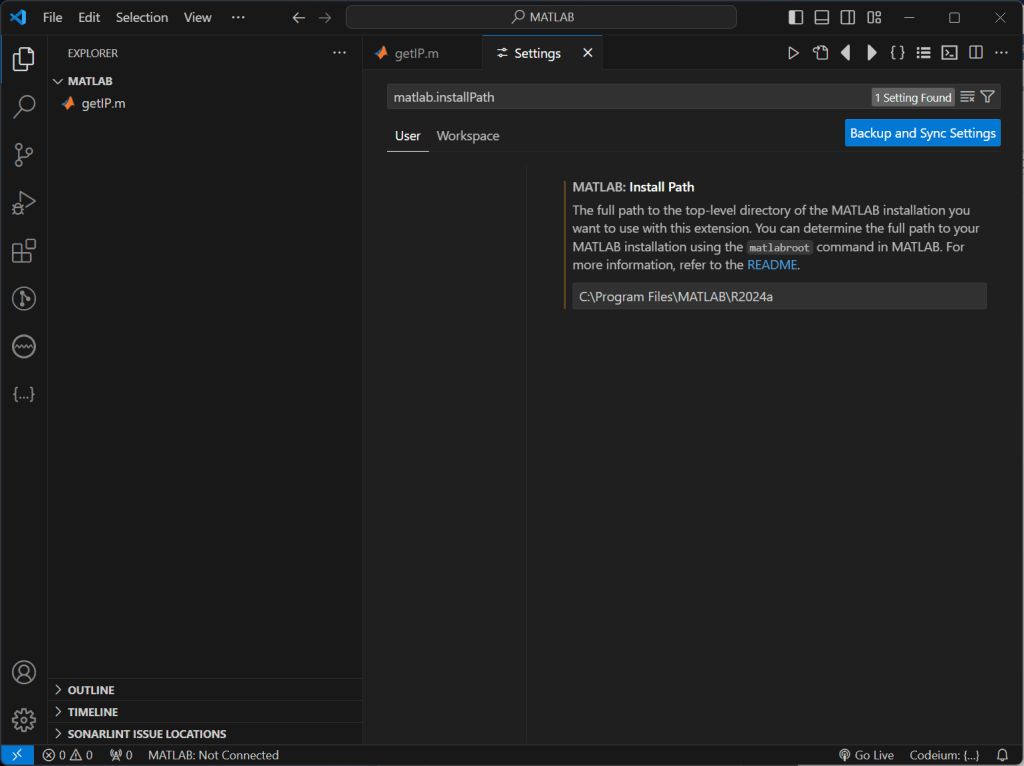This screenshot has height=766, width=1024.
Task: Click Go Live in status bar
Action: pos(867,755)
